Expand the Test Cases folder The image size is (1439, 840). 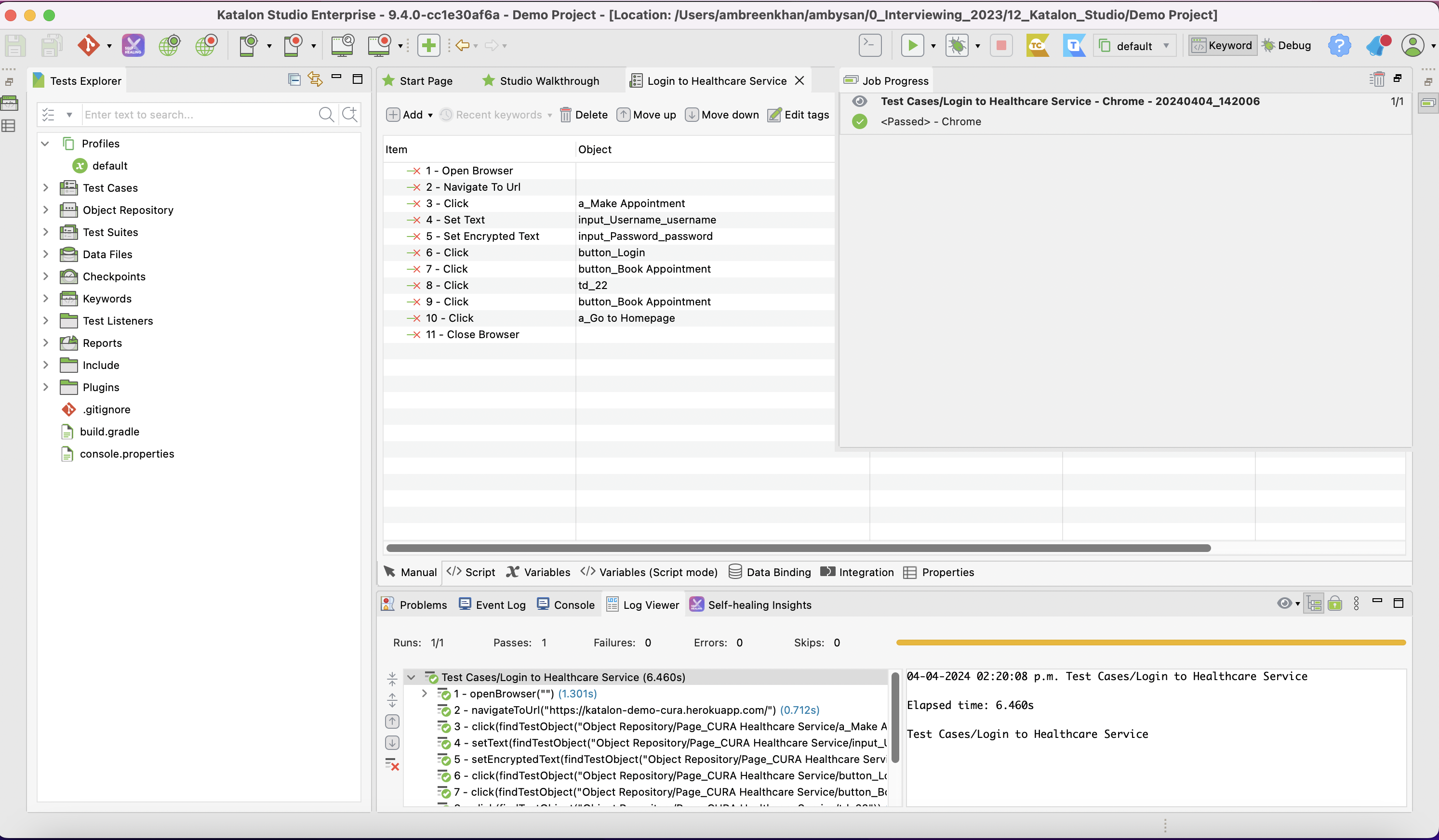46,188
